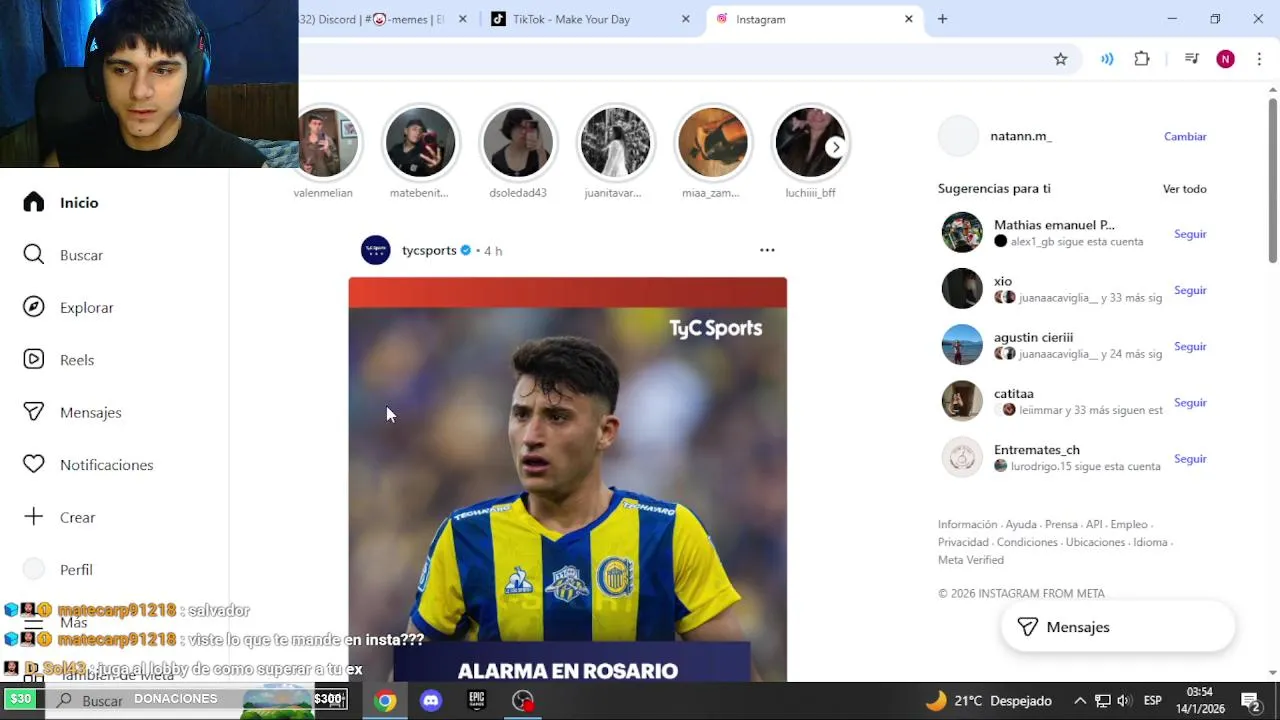The image size is (1280, 720).
Task: Click the Crear plus icon
Action: [34, 517]
